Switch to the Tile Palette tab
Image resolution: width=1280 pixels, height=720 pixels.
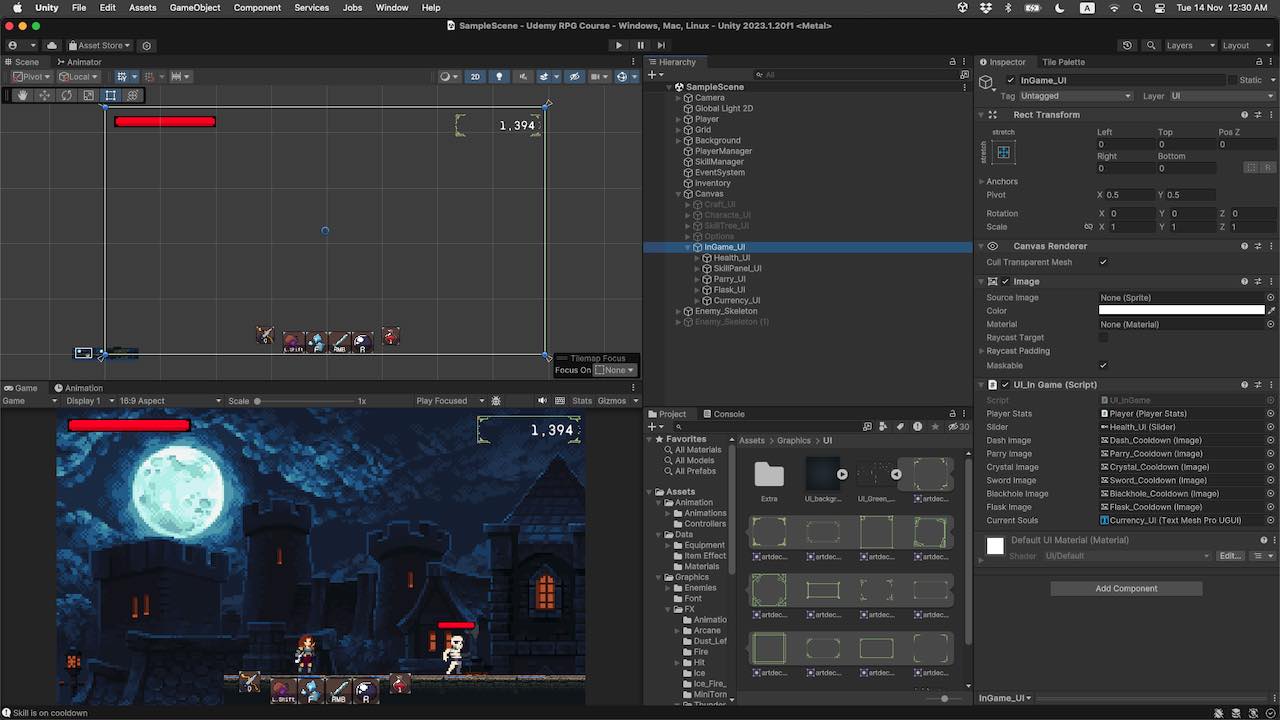coord(1062,62)
